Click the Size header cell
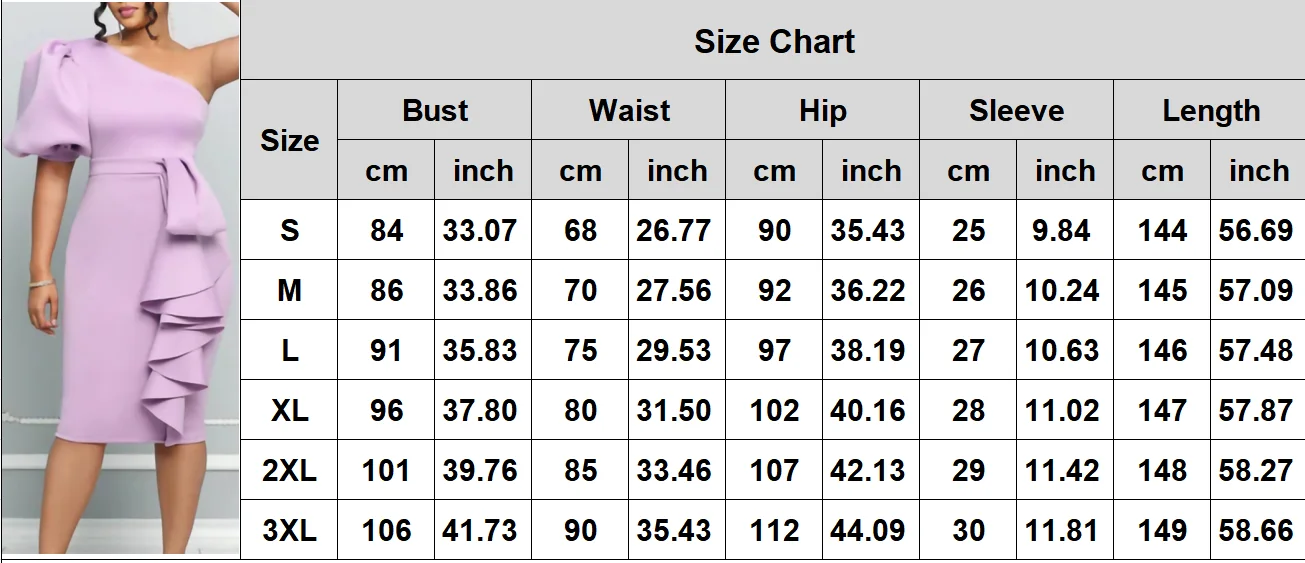Viewport: 1305px width, 563px height. click(289, 140)
